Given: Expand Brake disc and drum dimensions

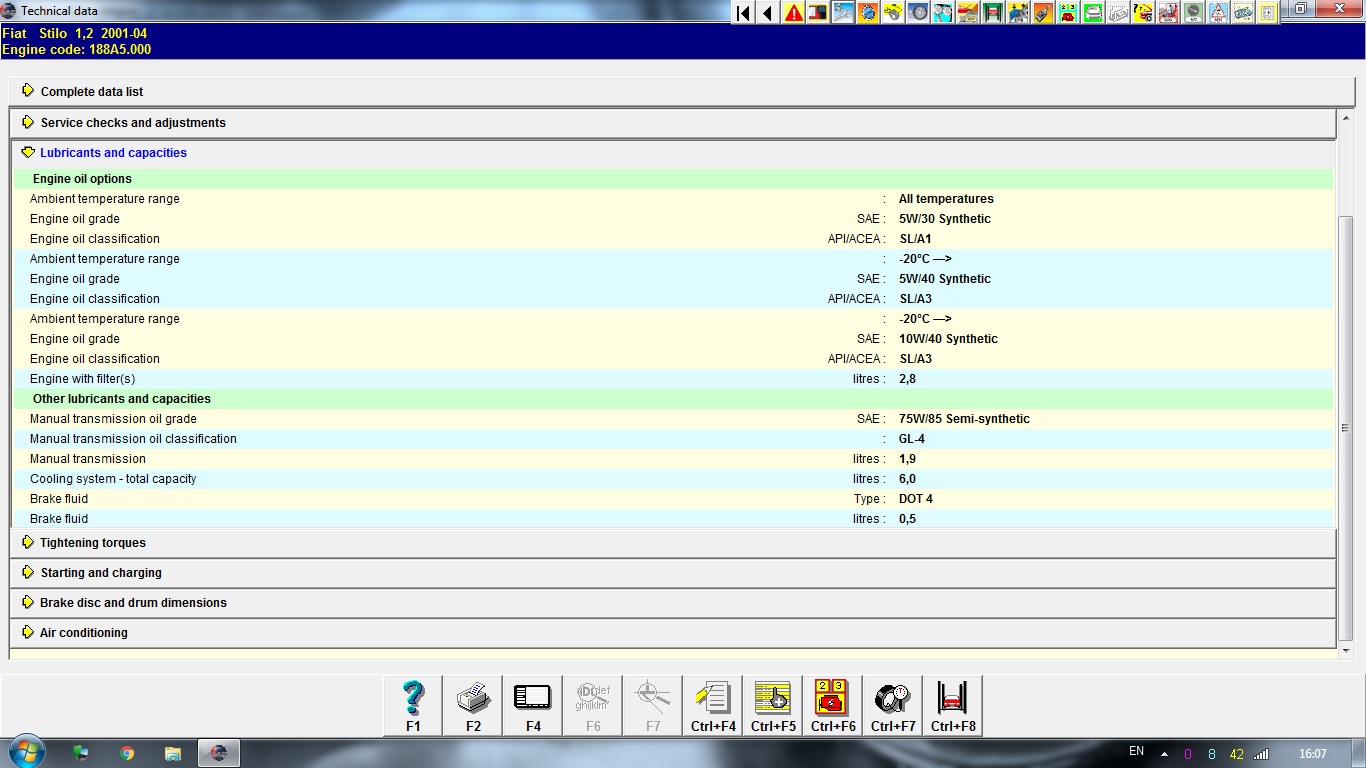Looking at the screenshot, I should click(133, 603).
